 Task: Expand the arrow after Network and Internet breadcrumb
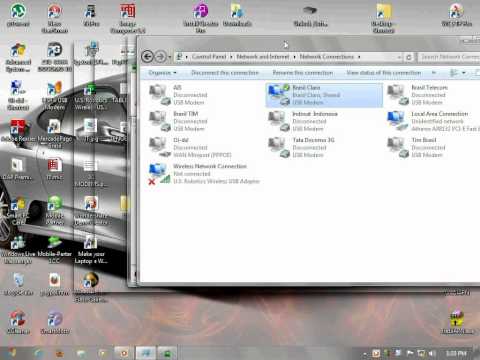tap(294, 57)
